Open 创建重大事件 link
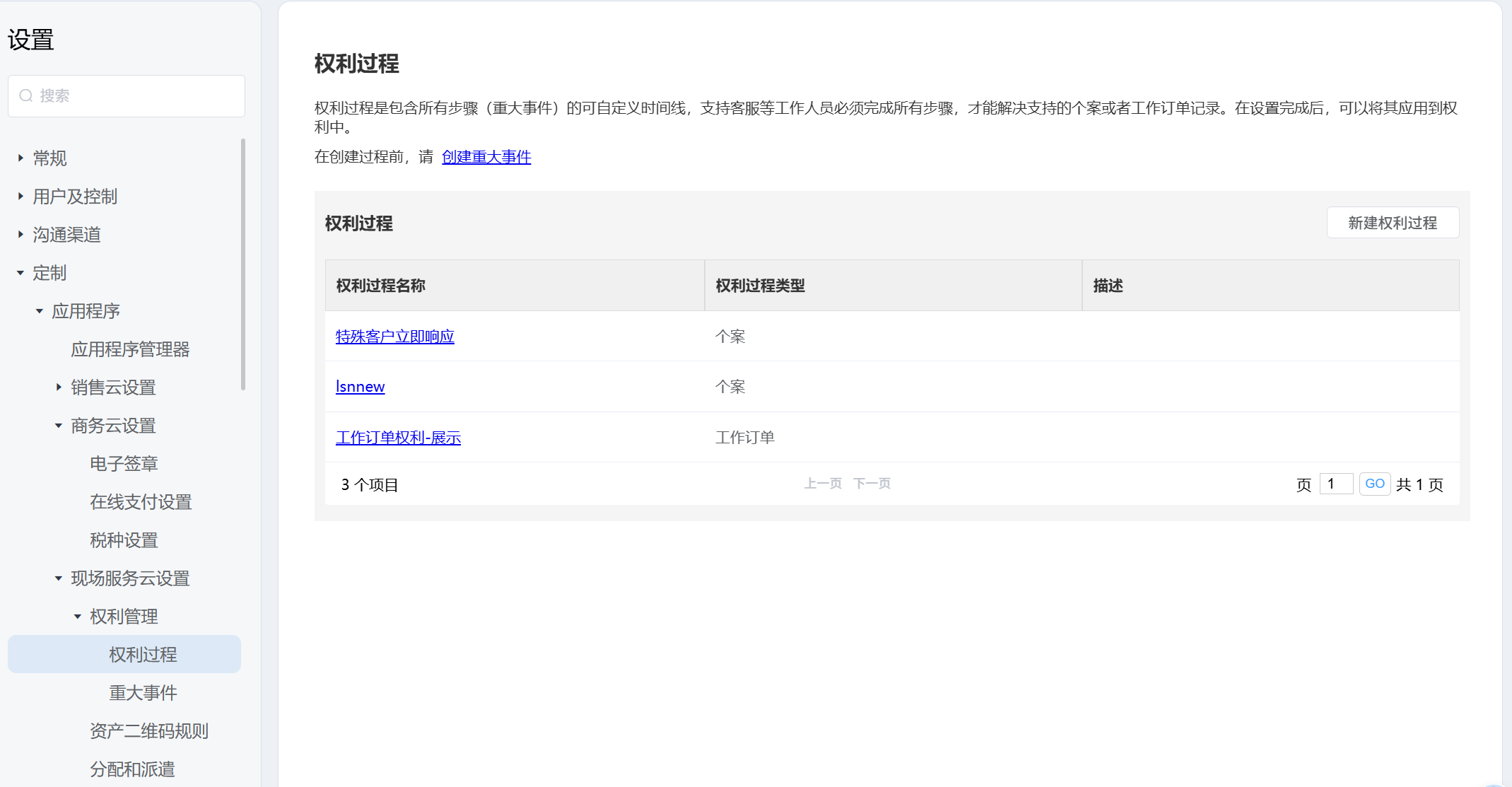The image size is (1512, 787). tap(486, 157)
